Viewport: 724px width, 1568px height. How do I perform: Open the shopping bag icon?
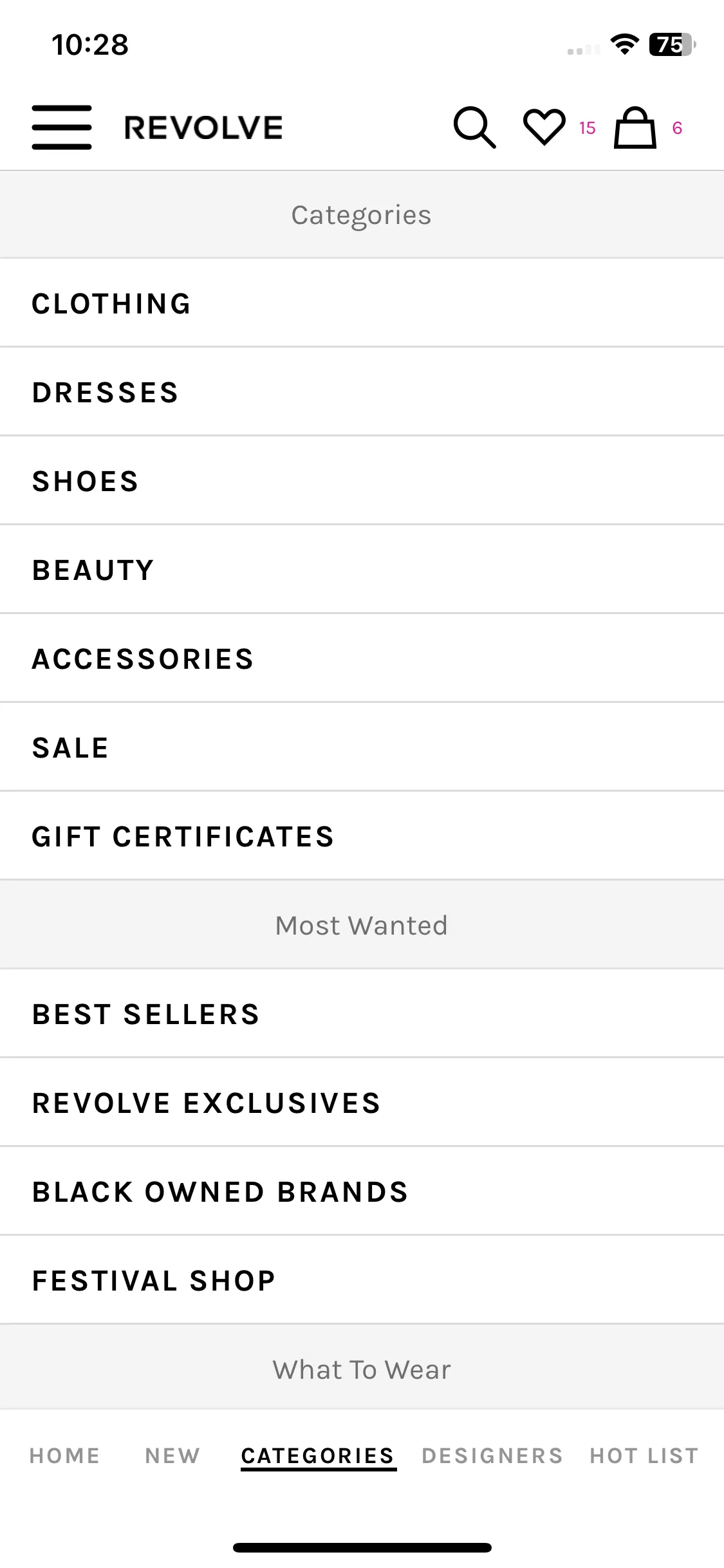[635, 127]
